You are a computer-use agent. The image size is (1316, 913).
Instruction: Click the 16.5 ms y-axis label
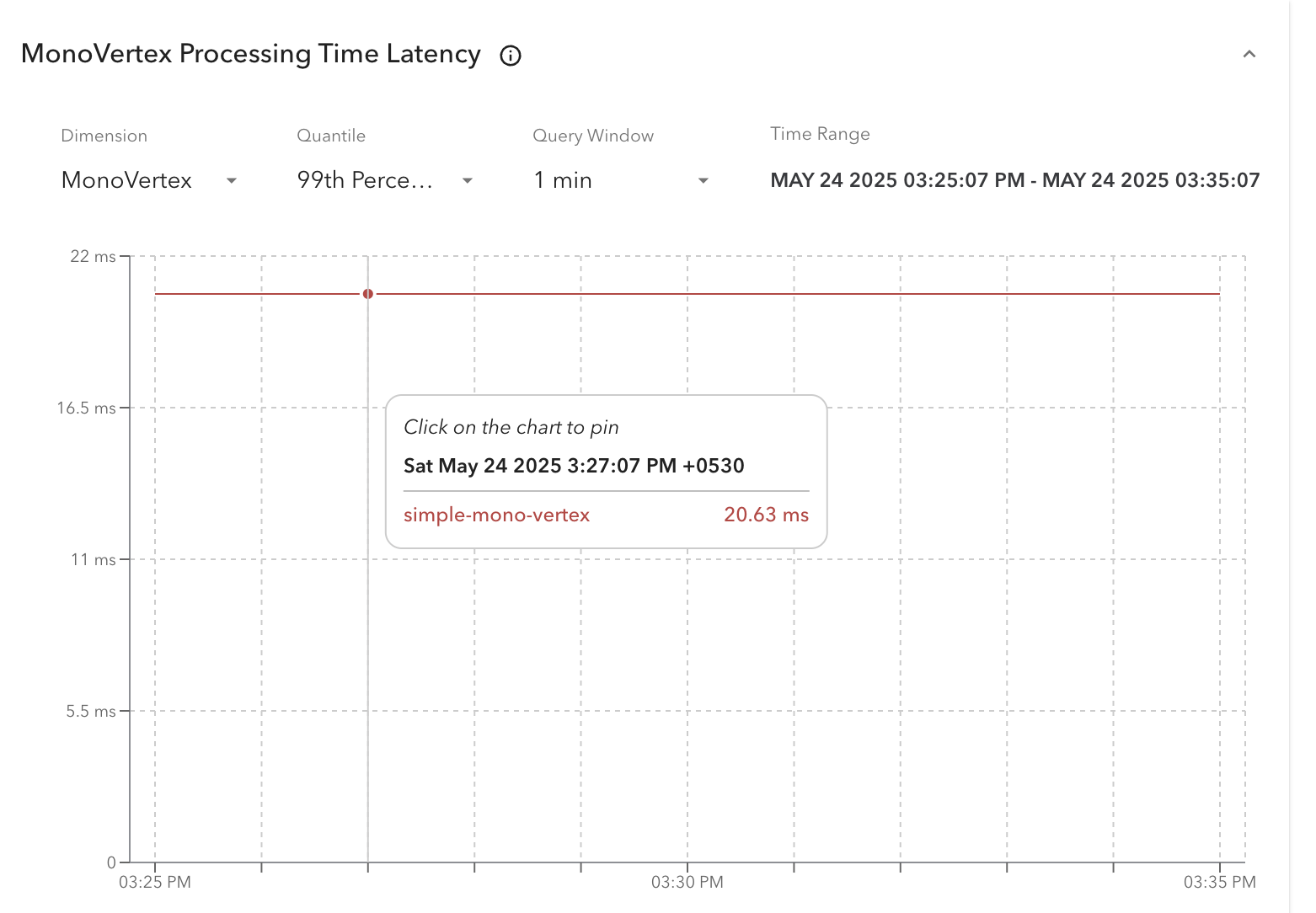[86, 408]
